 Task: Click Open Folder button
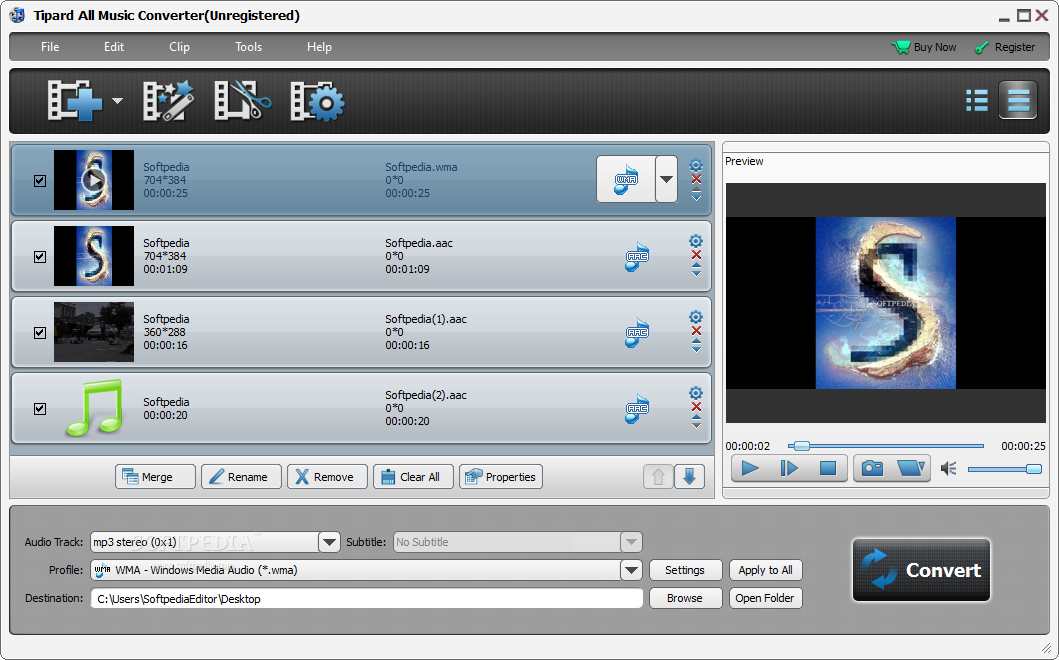click(x=765, y=599)
